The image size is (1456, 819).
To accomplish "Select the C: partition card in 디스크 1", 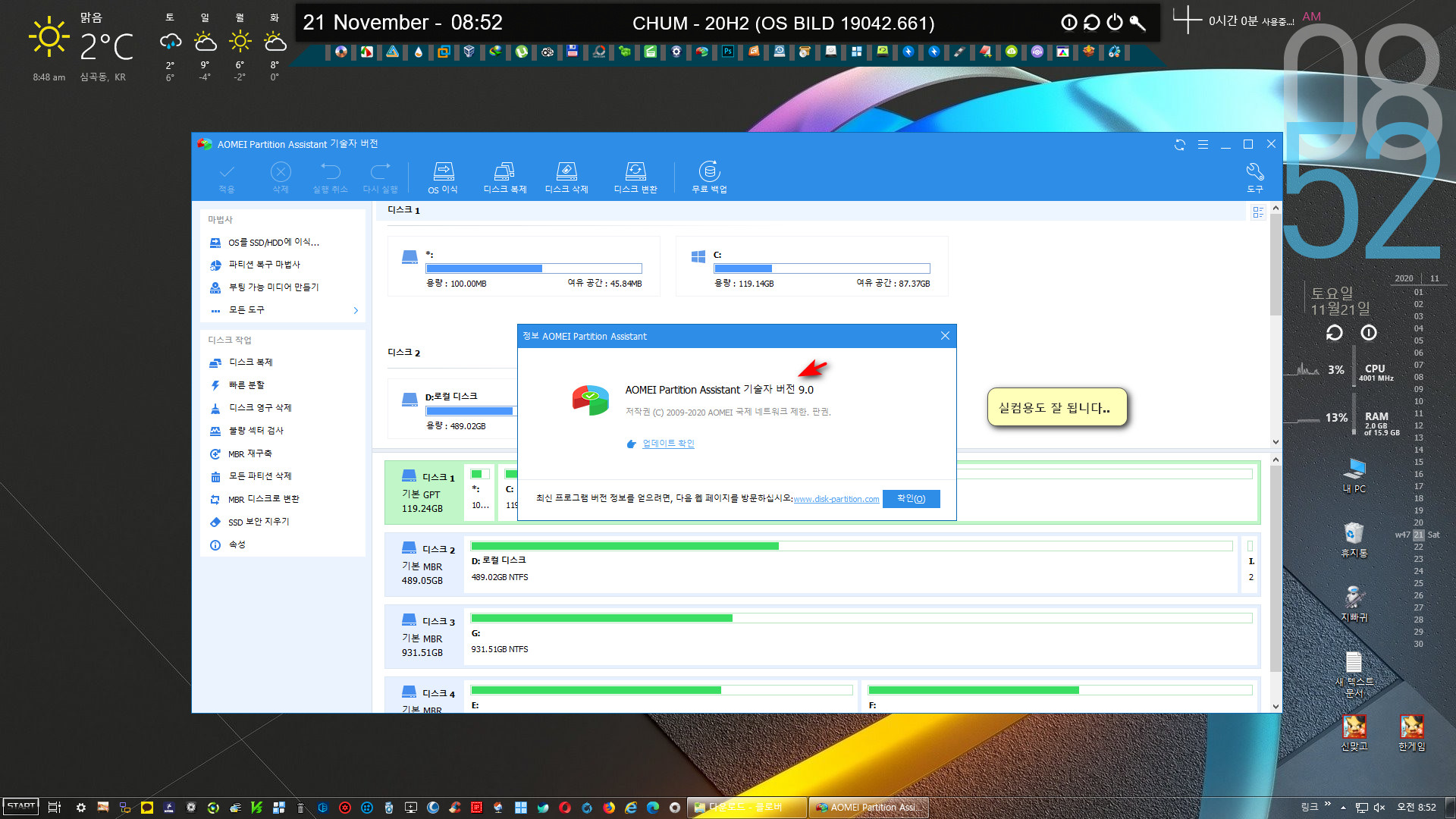I will pyautogui.click(x=811, y=266).
